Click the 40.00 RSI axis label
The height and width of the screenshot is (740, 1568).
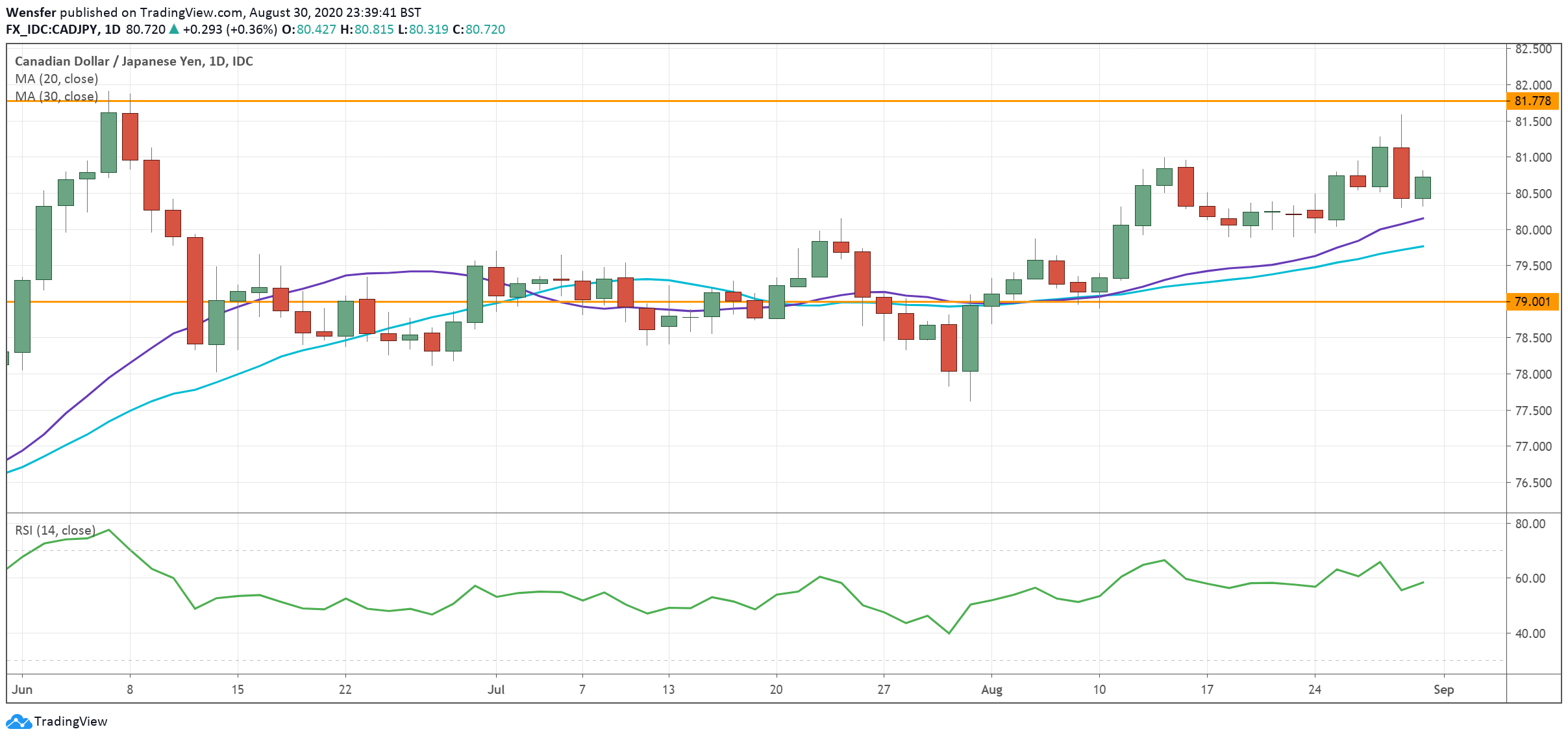(1530, 633)
